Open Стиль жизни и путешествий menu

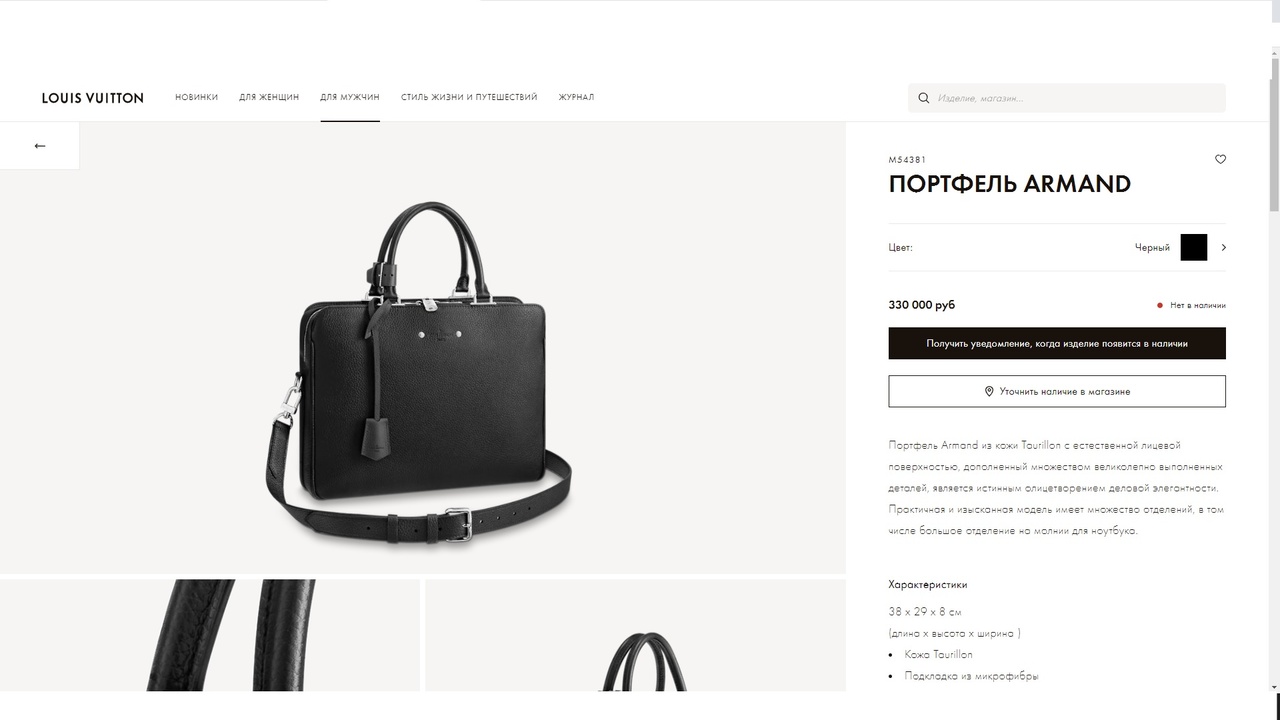coord(469,98)
